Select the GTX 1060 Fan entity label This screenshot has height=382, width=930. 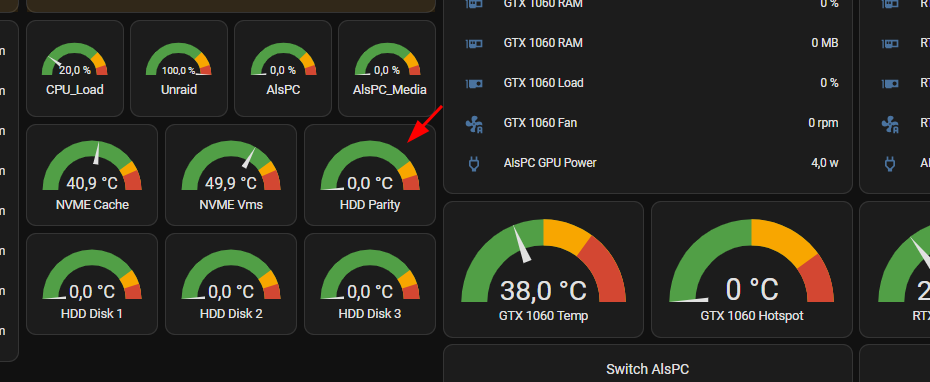[x=540, y=123]
